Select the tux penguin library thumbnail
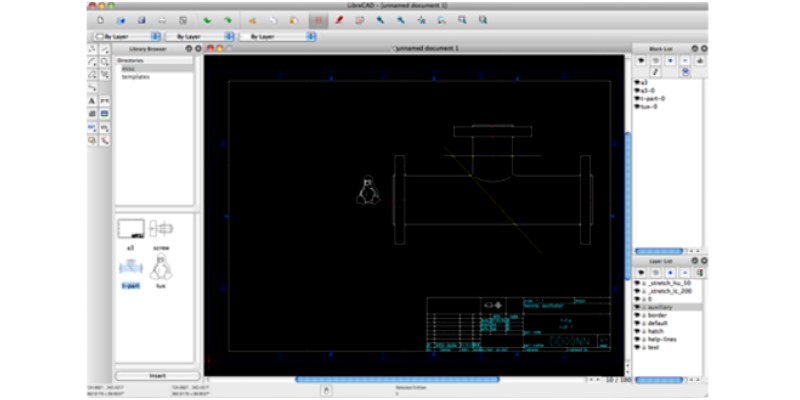Screen dimensions: 800x400 pyautogui.click(x=161, y=266)
